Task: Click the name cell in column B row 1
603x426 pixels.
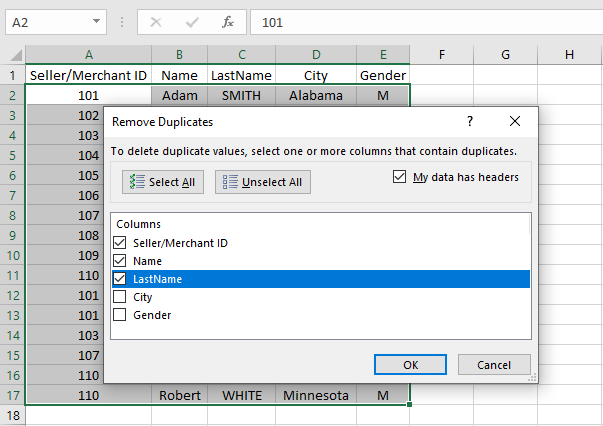Action: pos(180,75)
